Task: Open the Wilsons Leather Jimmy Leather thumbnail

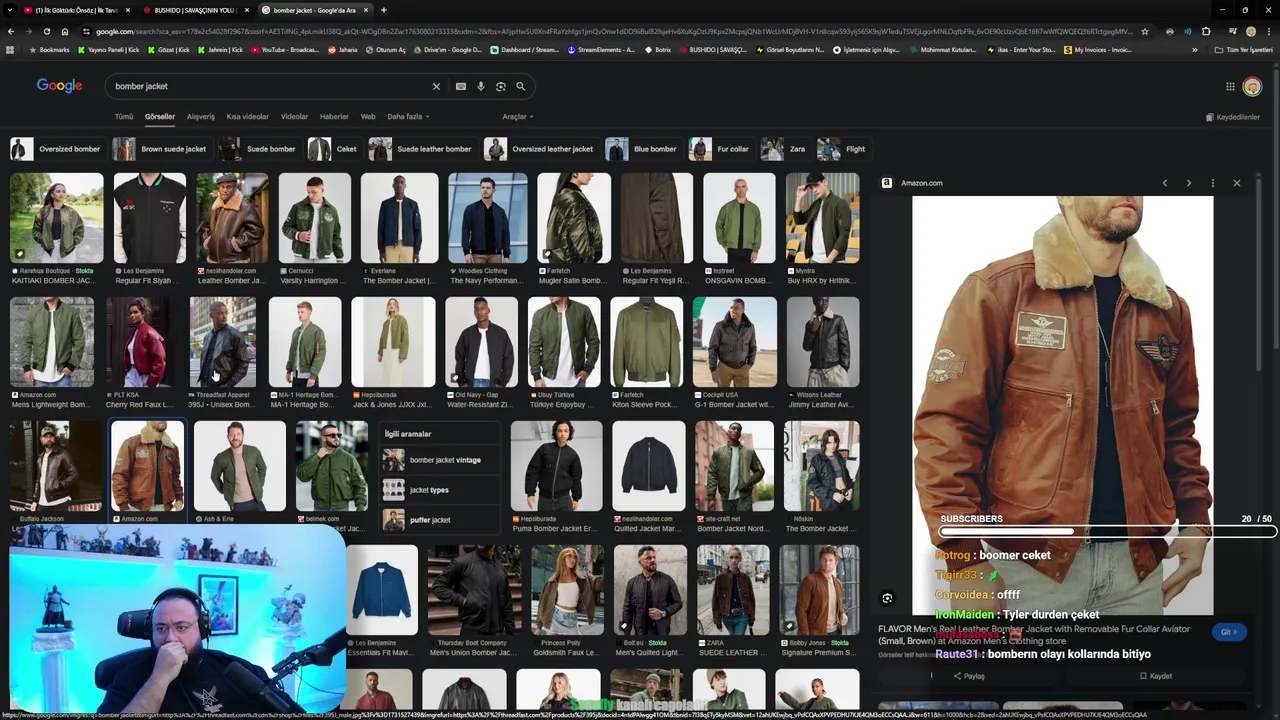Action: pyautogui.click(x=822, y=342)
